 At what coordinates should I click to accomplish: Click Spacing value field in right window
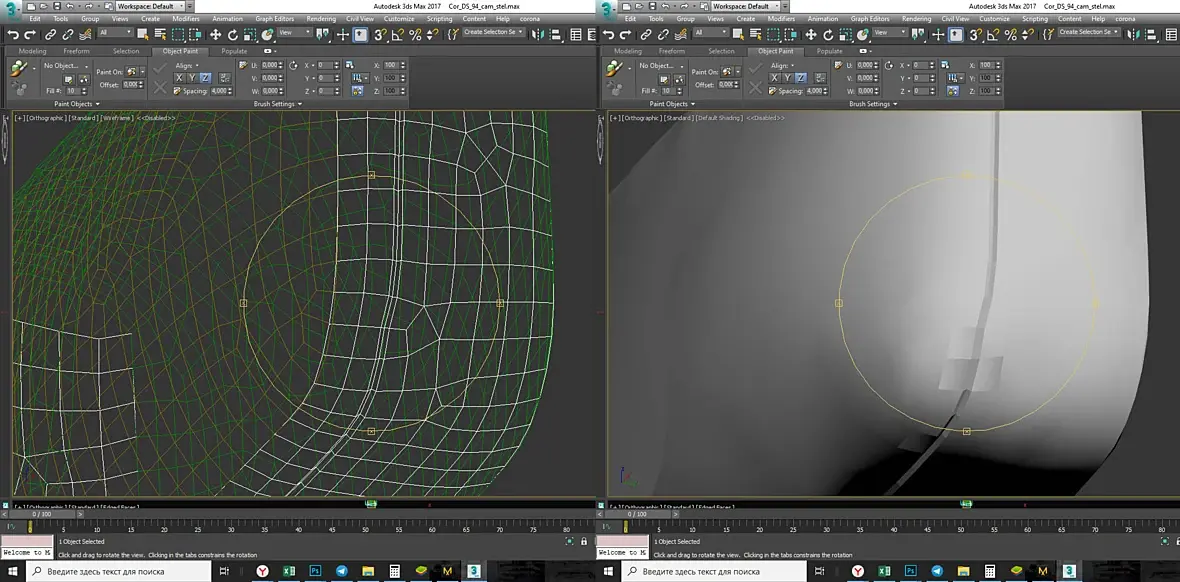[815, 91]
